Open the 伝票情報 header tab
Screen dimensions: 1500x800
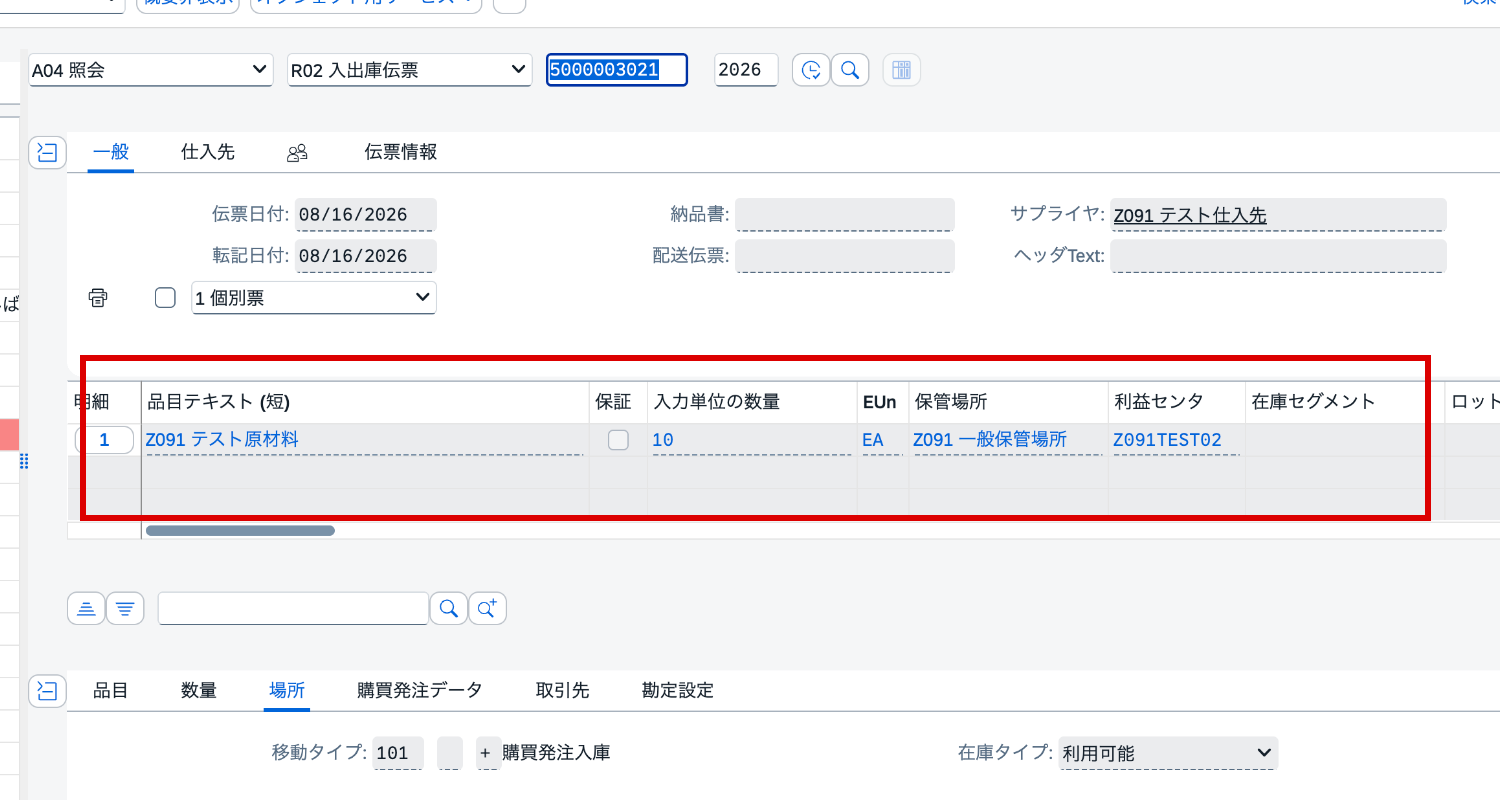point(401,152)
